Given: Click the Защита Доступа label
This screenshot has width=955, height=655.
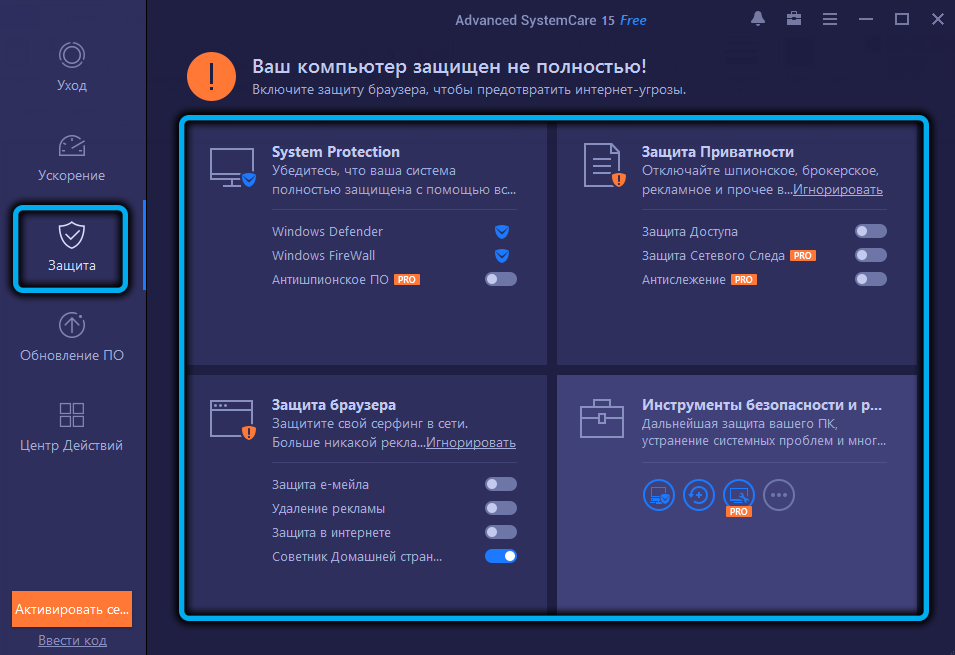Looking at the screenshot, I should 689,232.
